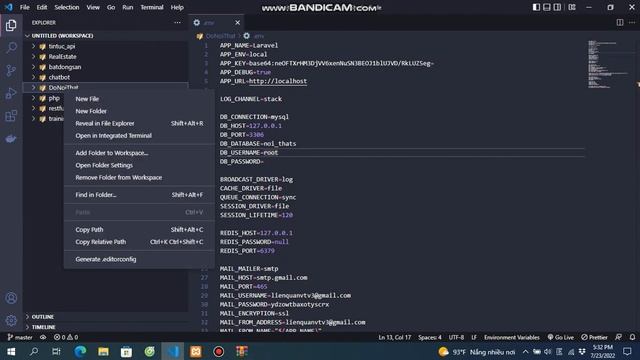Open feedback icon in status bar

click(x=618, y=337)
